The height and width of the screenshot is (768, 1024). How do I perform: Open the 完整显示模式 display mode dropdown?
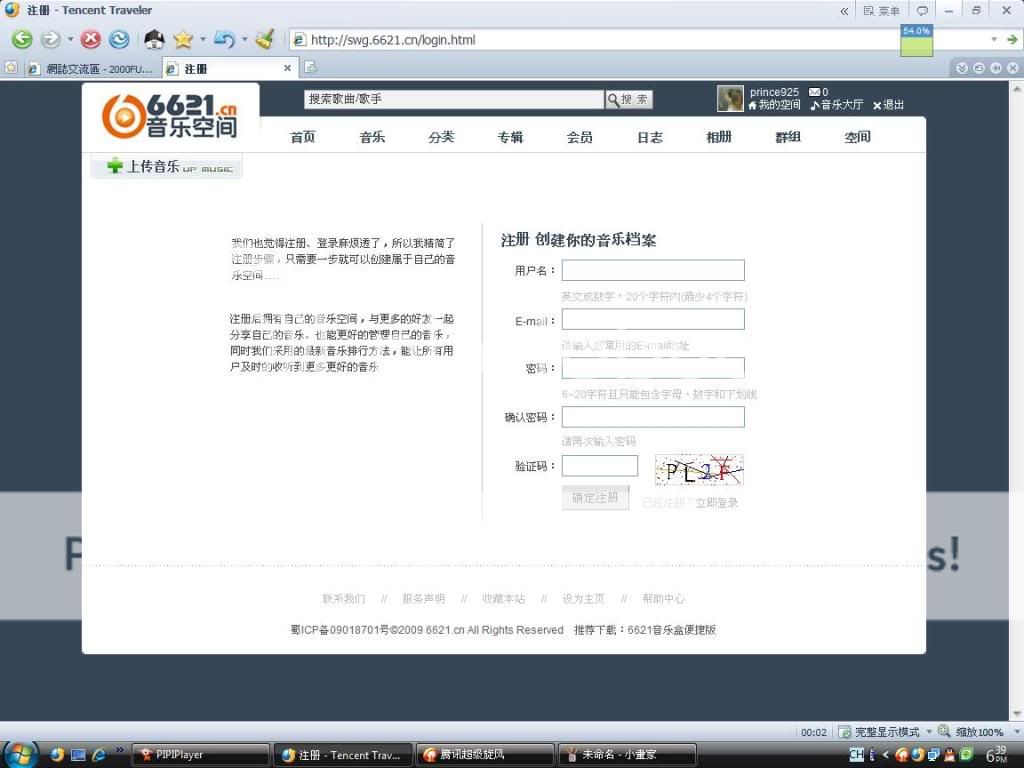tap(929, 732)
